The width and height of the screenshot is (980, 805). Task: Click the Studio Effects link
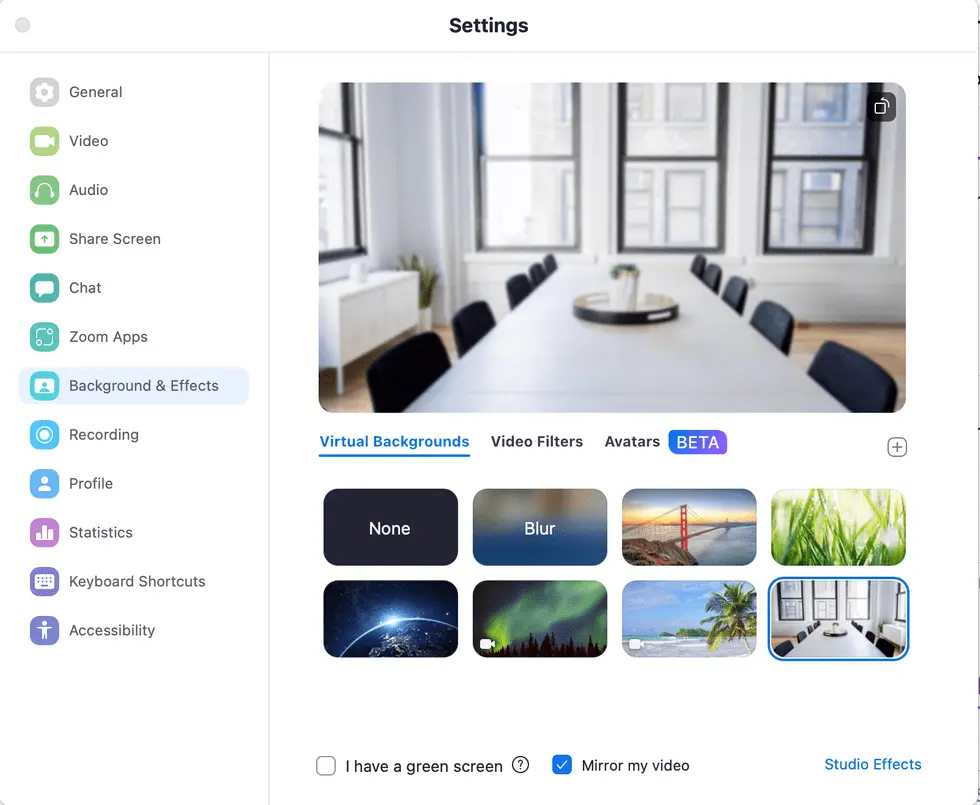(872, 764)
